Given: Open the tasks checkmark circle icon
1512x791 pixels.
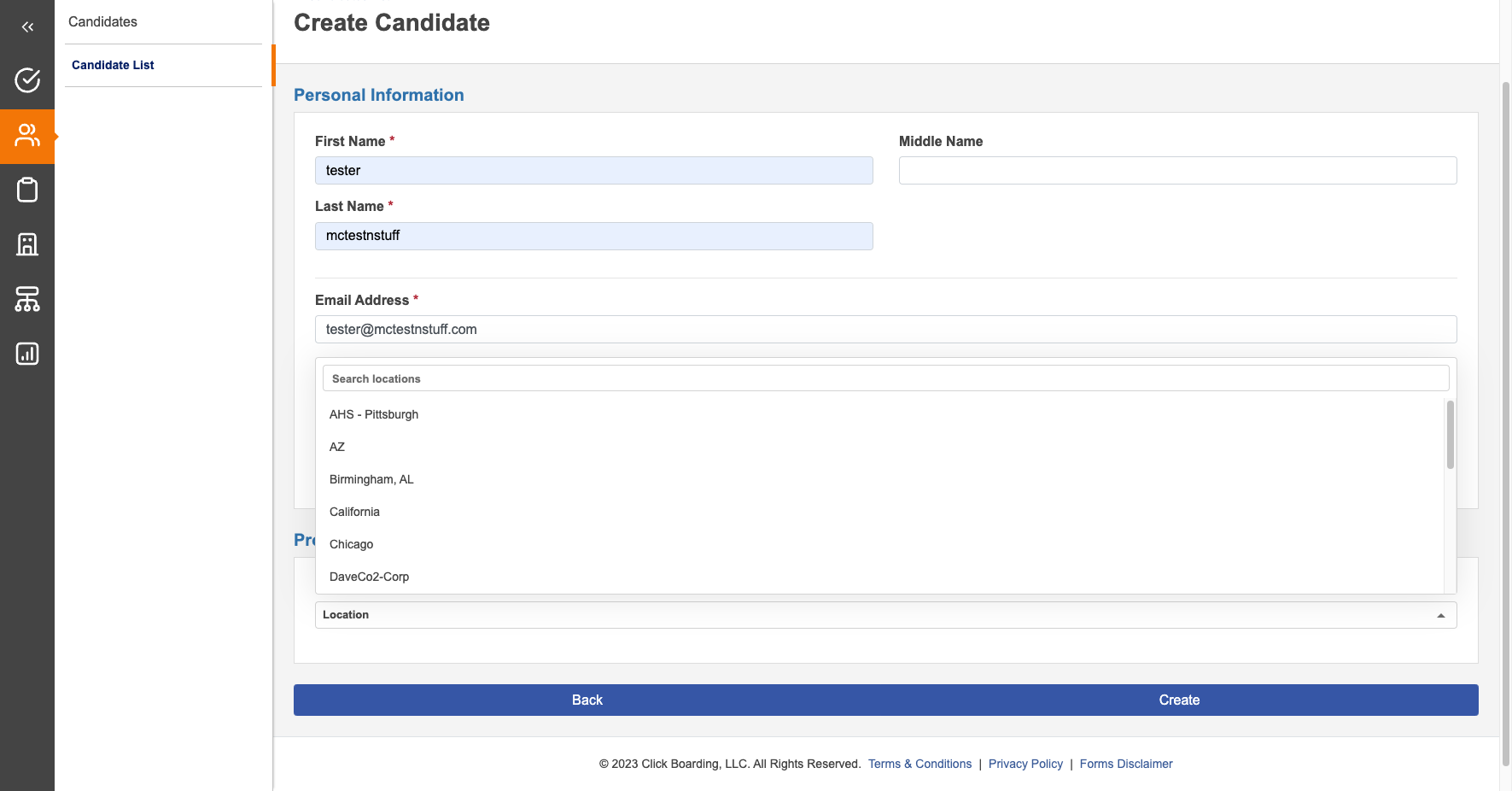Looking at the screenshot, I should click(27, 80).
